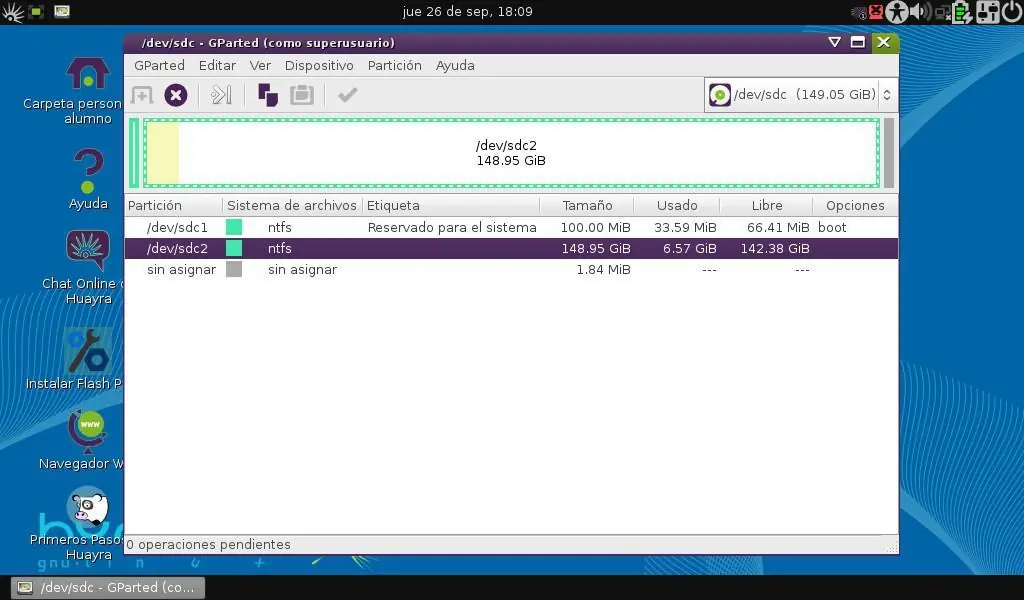This screenshot has width=1024, height=600.
Task: Select the sin asignar partition row
Action: 511,269
